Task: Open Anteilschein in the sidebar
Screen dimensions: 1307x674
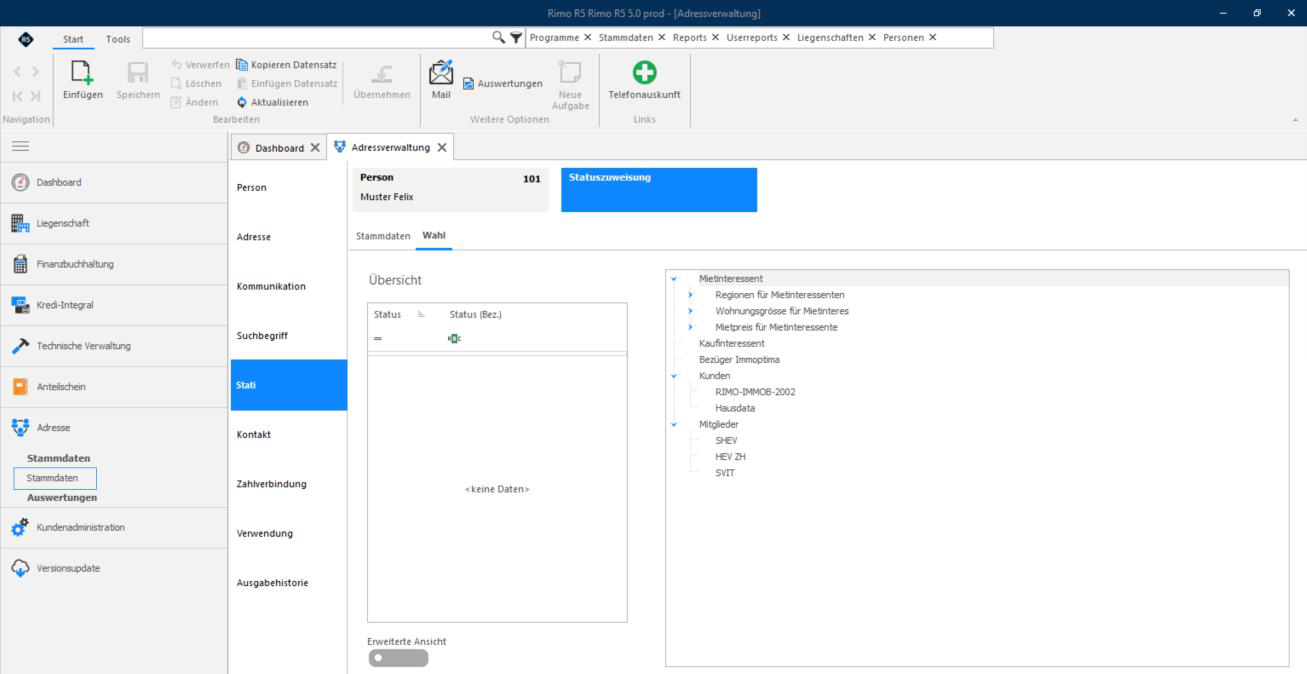Action: coord(114,387)
